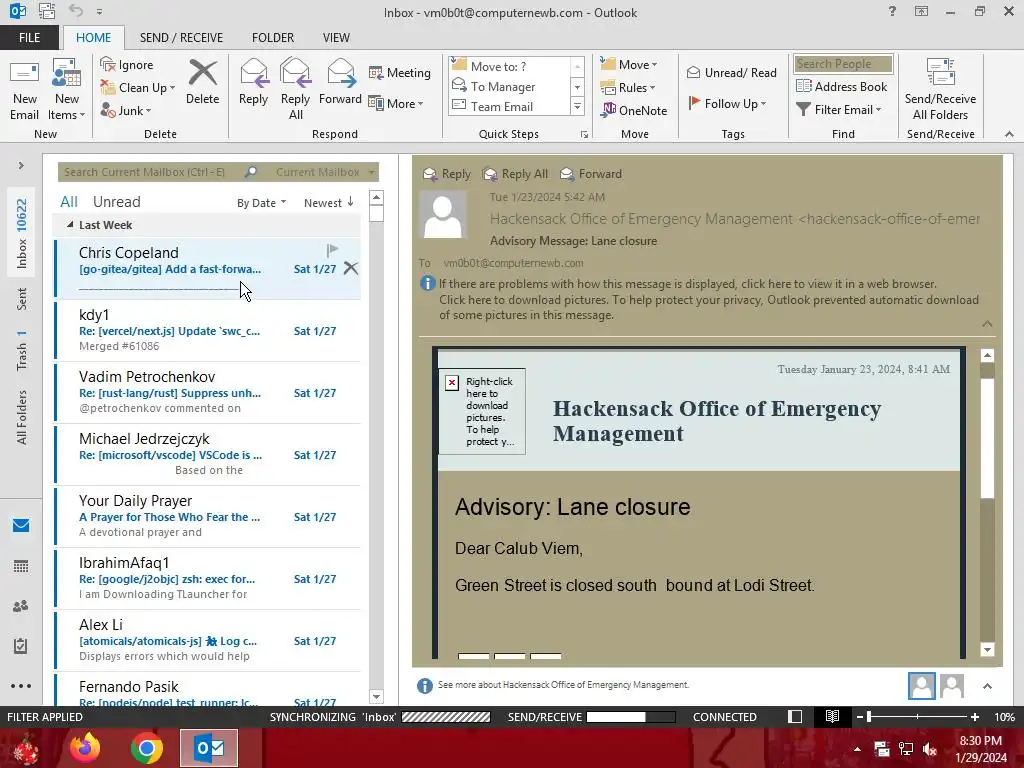Click Reply All in reading pane
This screenshot has width=1024, height=768.
pos(515,174)
